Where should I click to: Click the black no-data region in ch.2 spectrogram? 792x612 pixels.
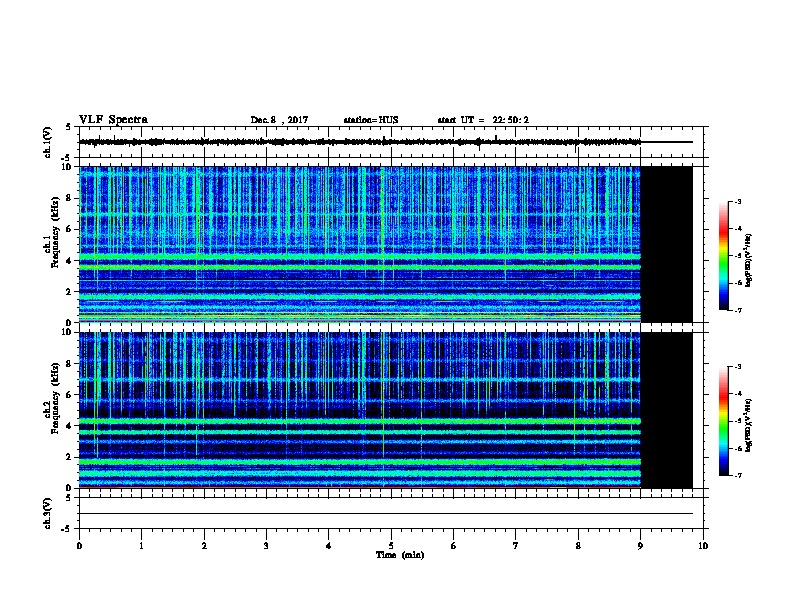click(666, 410)
